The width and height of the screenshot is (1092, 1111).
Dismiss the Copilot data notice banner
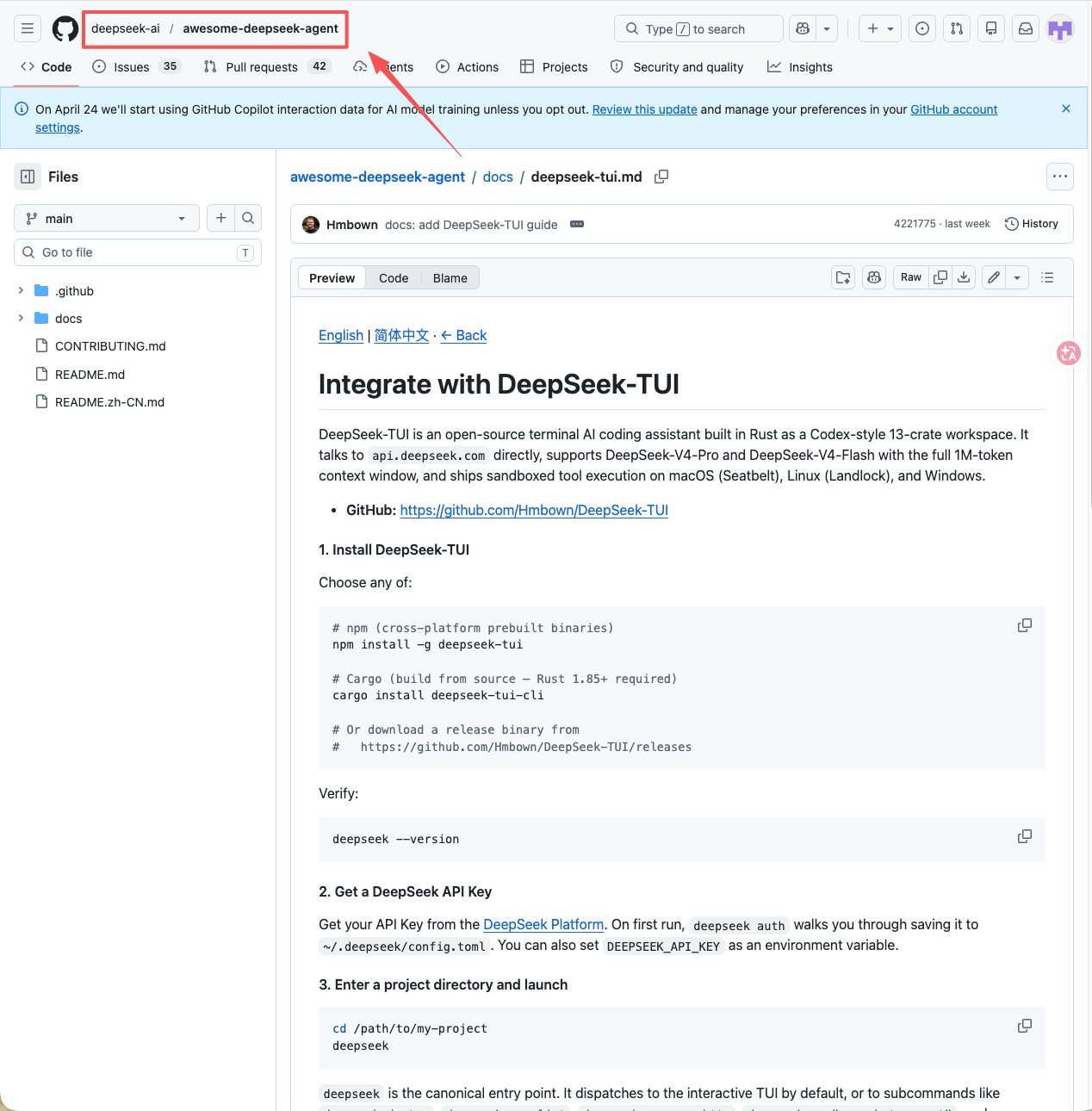[x=1066, y=109]
